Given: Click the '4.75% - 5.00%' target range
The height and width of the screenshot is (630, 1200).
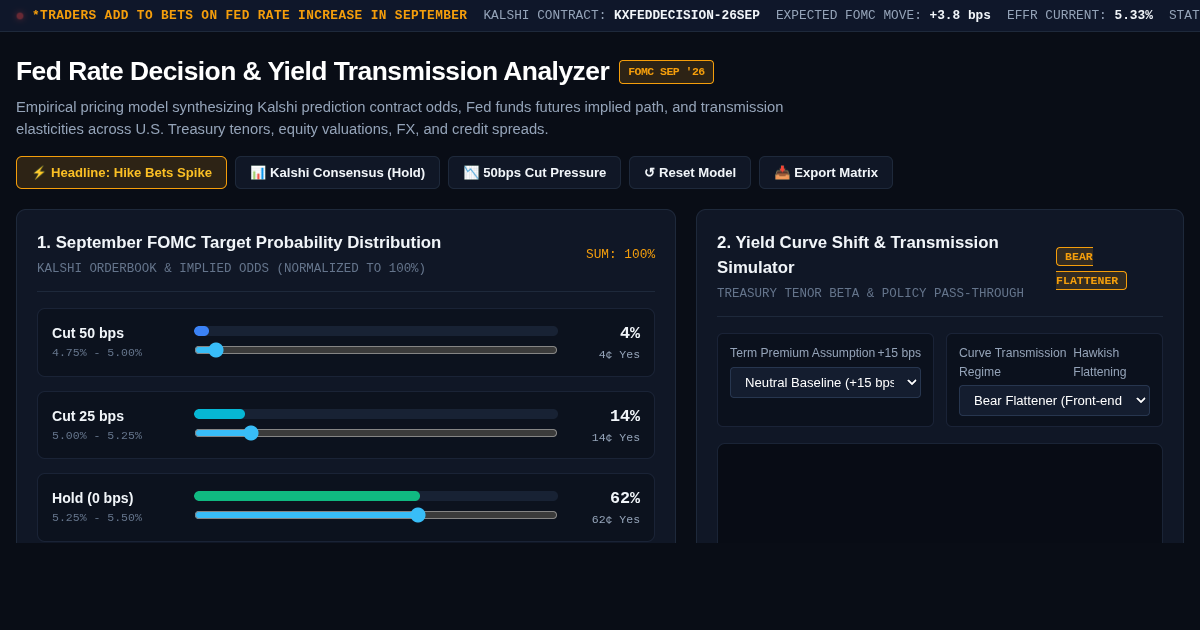Looking at the screenshot, I should tap(97, 353).
